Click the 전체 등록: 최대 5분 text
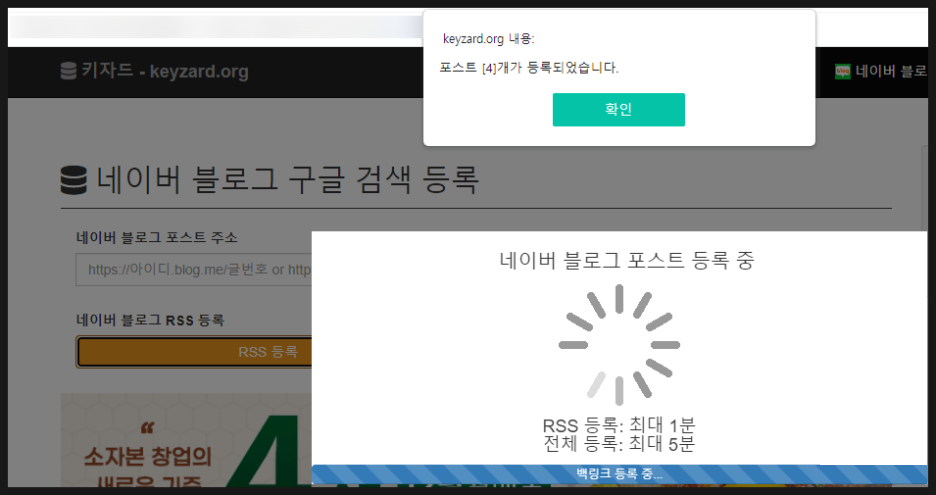The height and width of the screenshot is (495, 936). [619, 444]
